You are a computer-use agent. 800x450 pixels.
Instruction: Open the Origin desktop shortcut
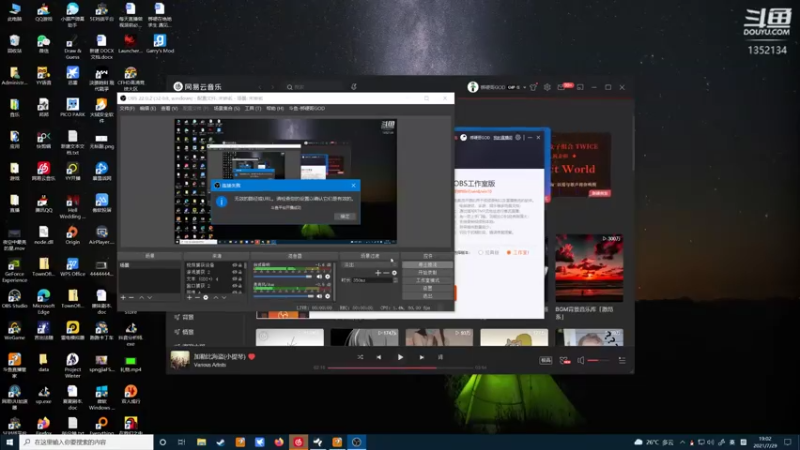click(x=72, y=235)
